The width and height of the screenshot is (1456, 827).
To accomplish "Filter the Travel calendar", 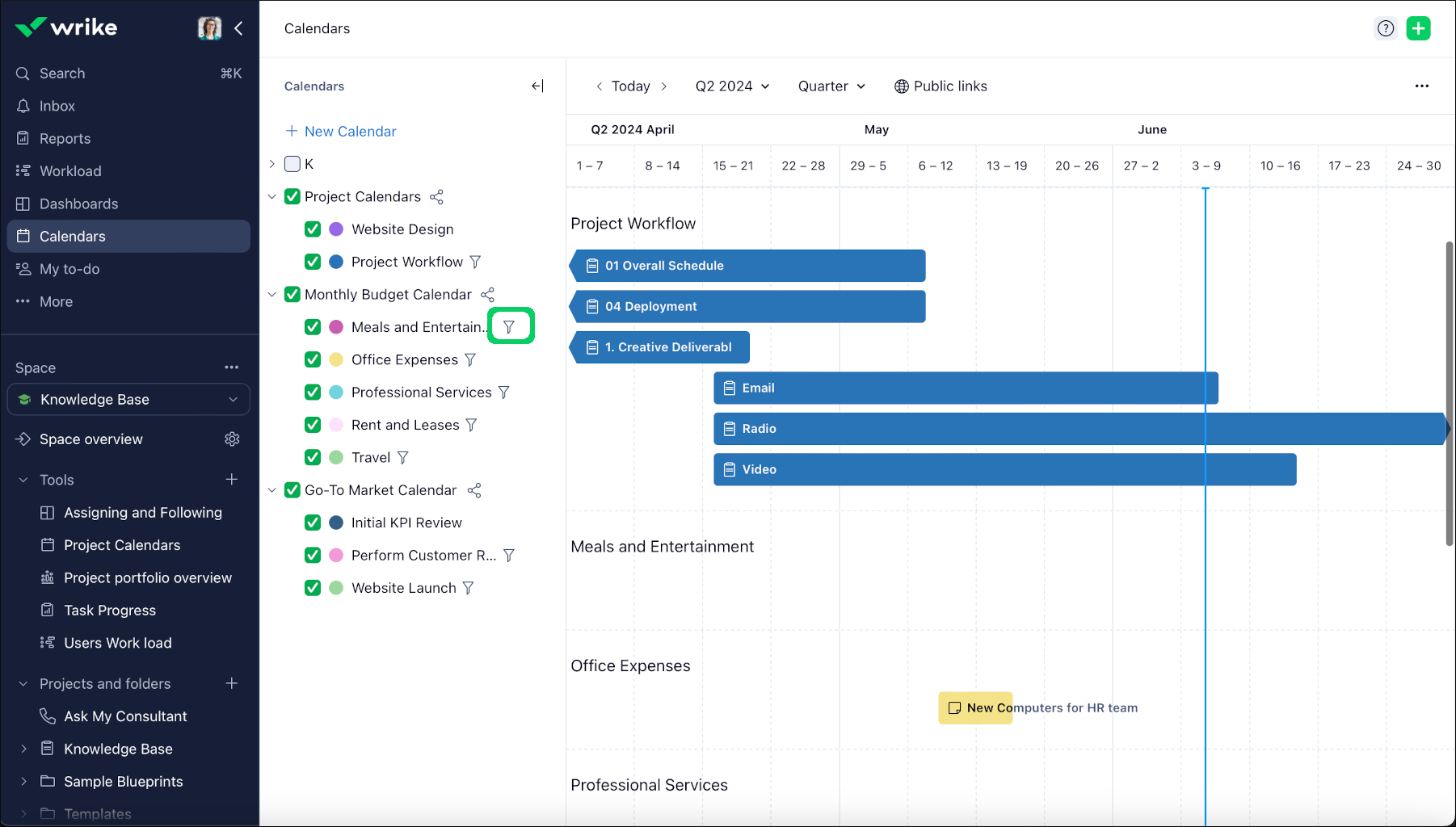I will tap(403, 458).
